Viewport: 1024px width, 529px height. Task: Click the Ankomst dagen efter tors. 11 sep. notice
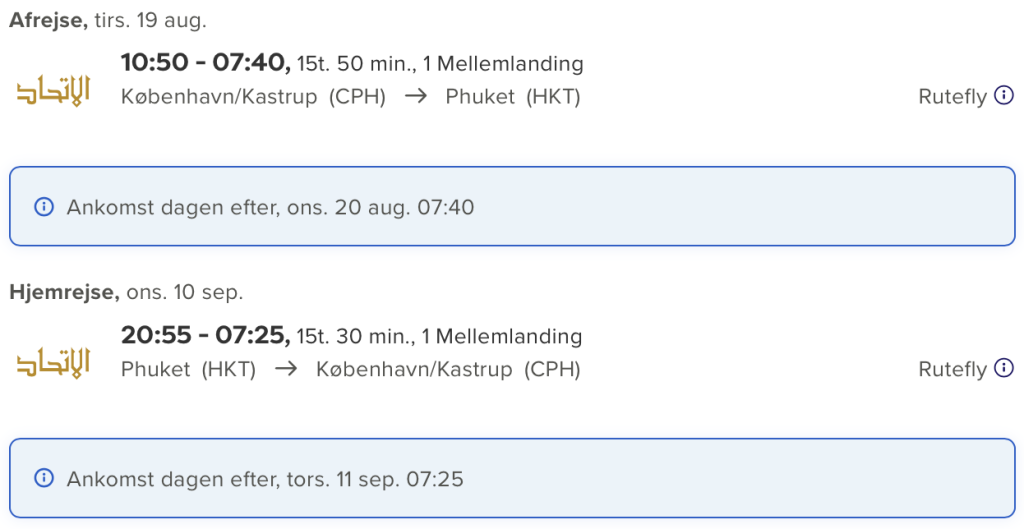tap(512, 479)
